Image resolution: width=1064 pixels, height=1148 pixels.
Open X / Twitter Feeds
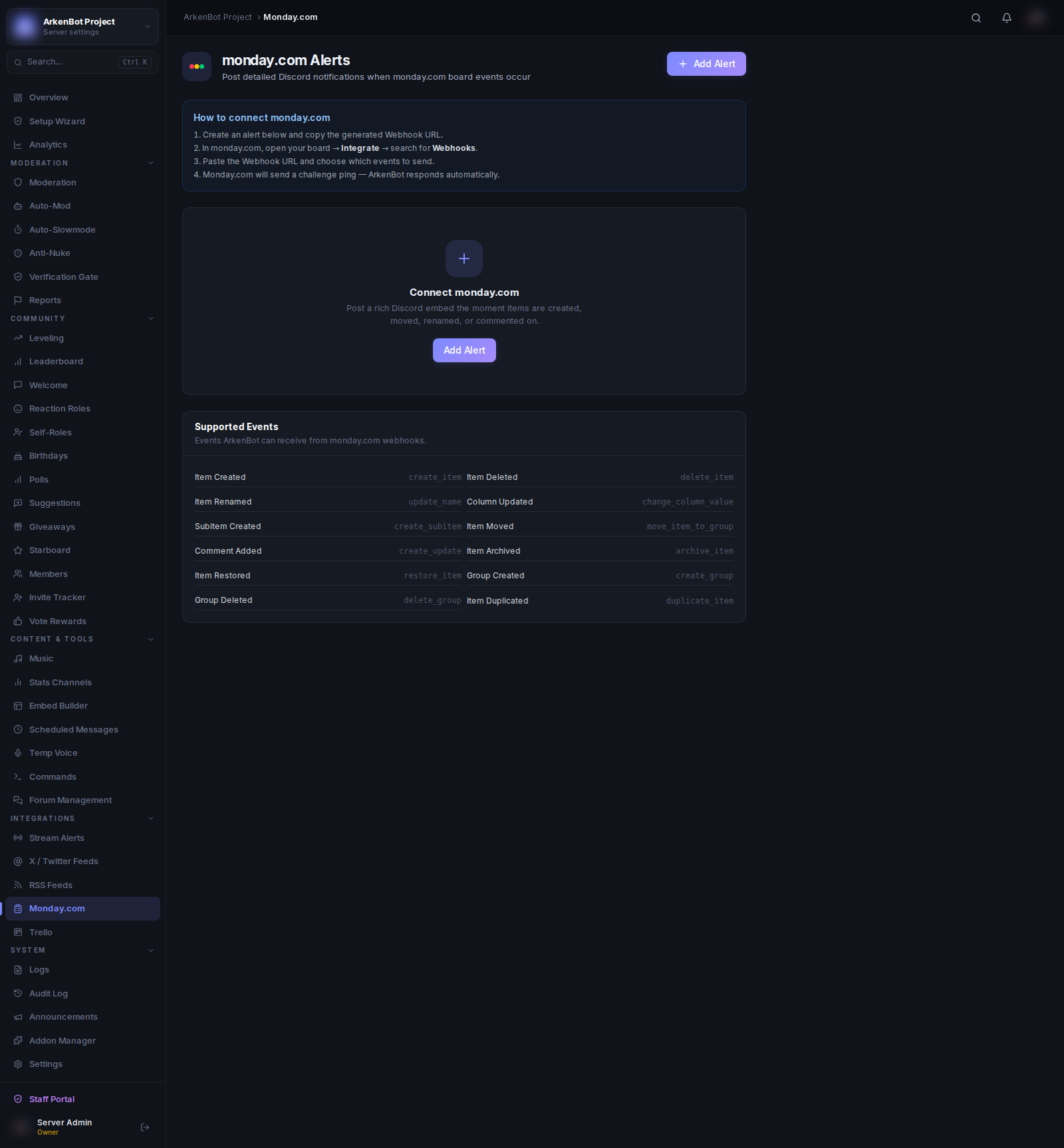tap(82, 861)
